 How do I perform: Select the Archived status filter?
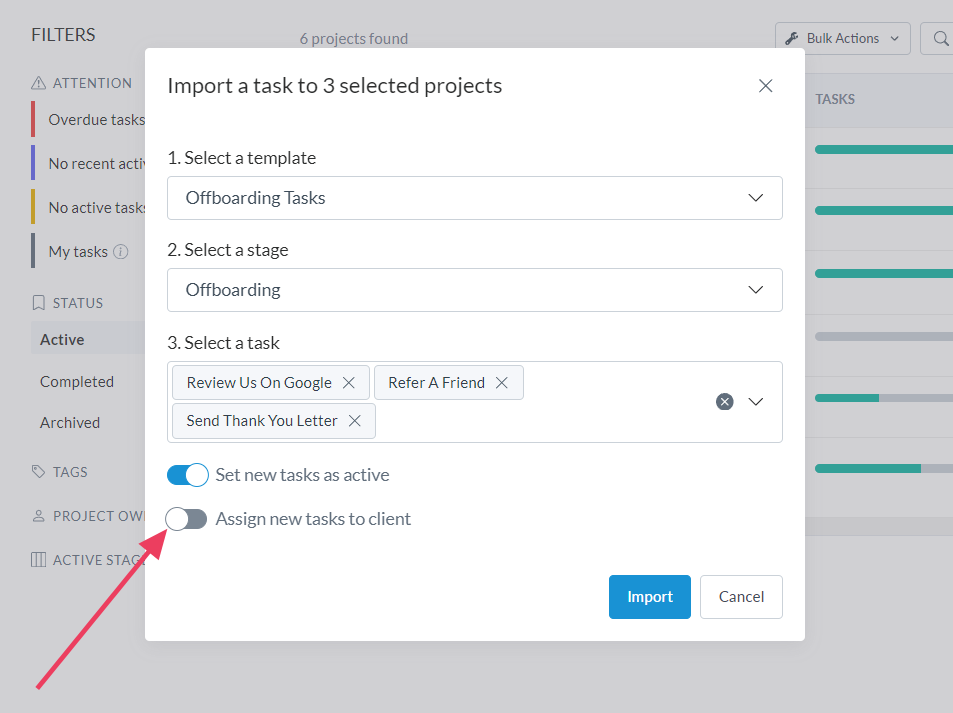[x=70, y=423]
